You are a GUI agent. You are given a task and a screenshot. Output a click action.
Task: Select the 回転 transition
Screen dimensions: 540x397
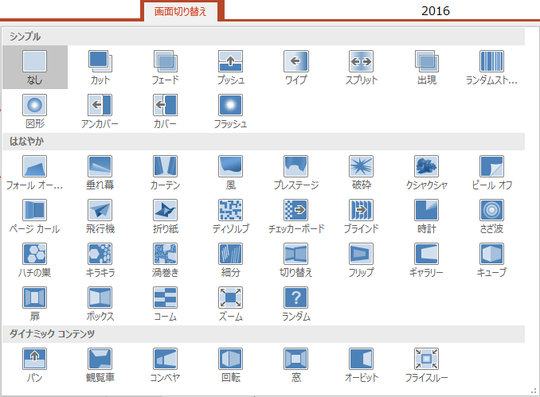pyautogui.click(x=230, y=365)
